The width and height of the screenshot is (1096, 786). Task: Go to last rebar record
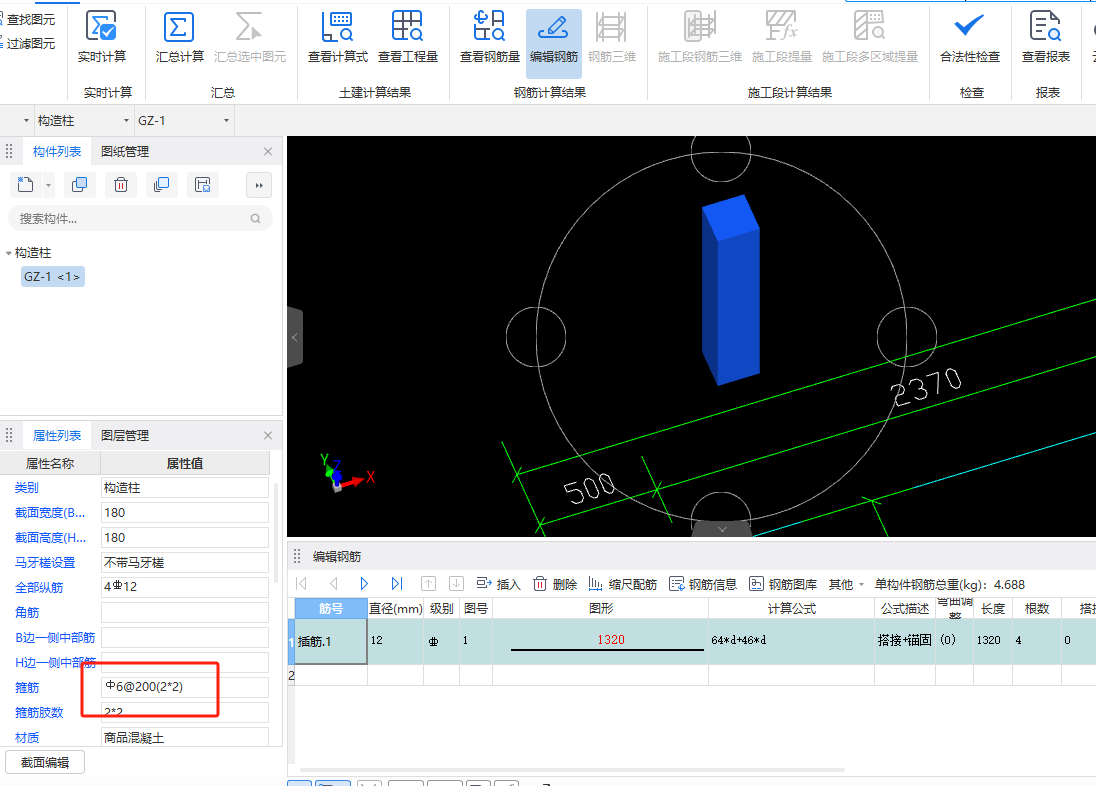pyautogui.click(x=396, y=584)
